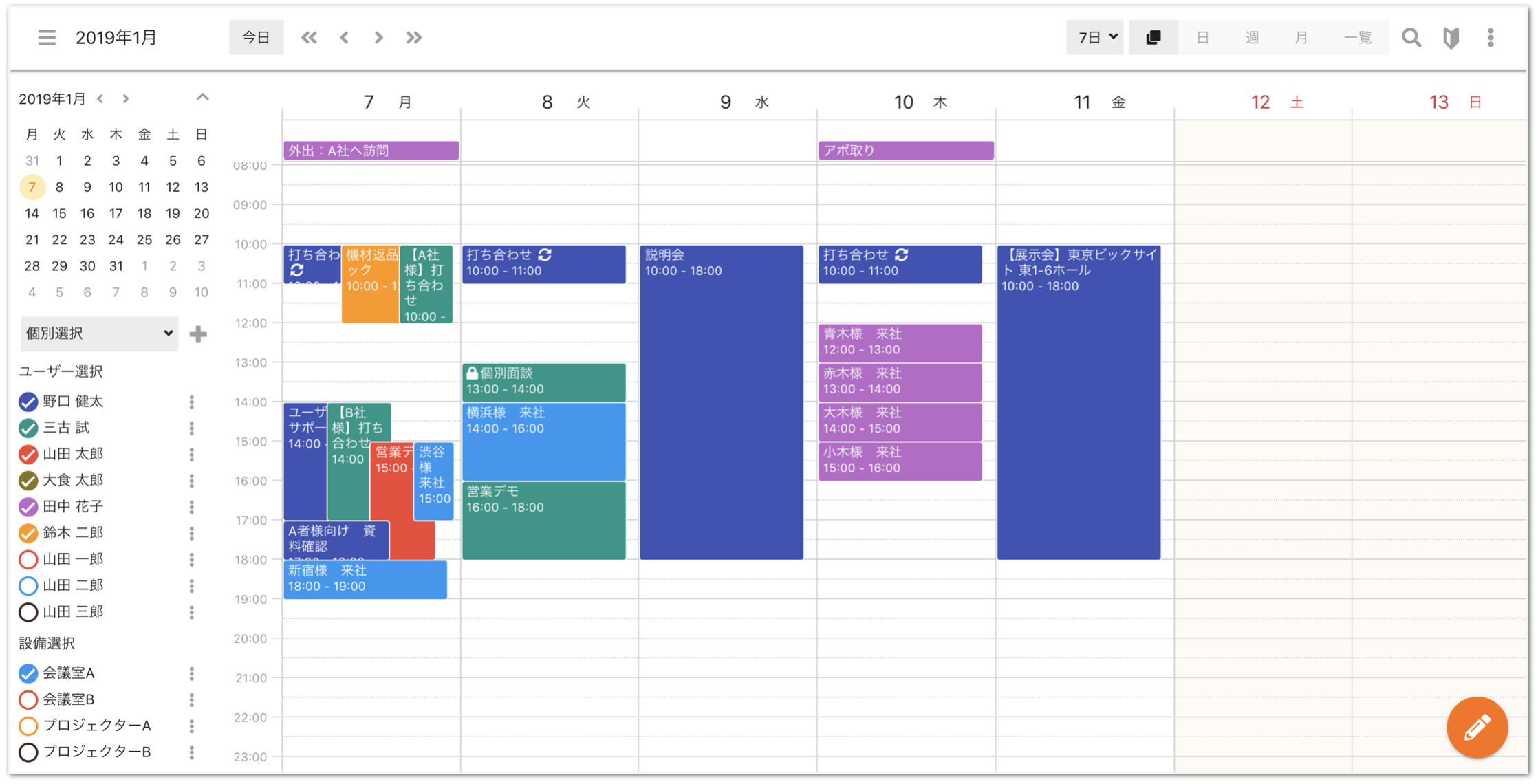Click the orange pencil create button
The image size is (1538, 784).
pos(1477,727)
